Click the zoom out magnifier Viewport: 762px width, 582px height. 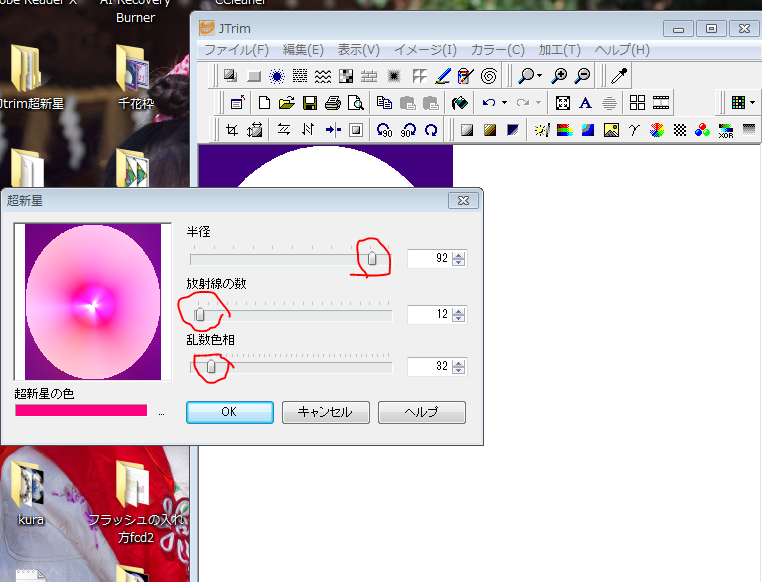coord(582,76)
